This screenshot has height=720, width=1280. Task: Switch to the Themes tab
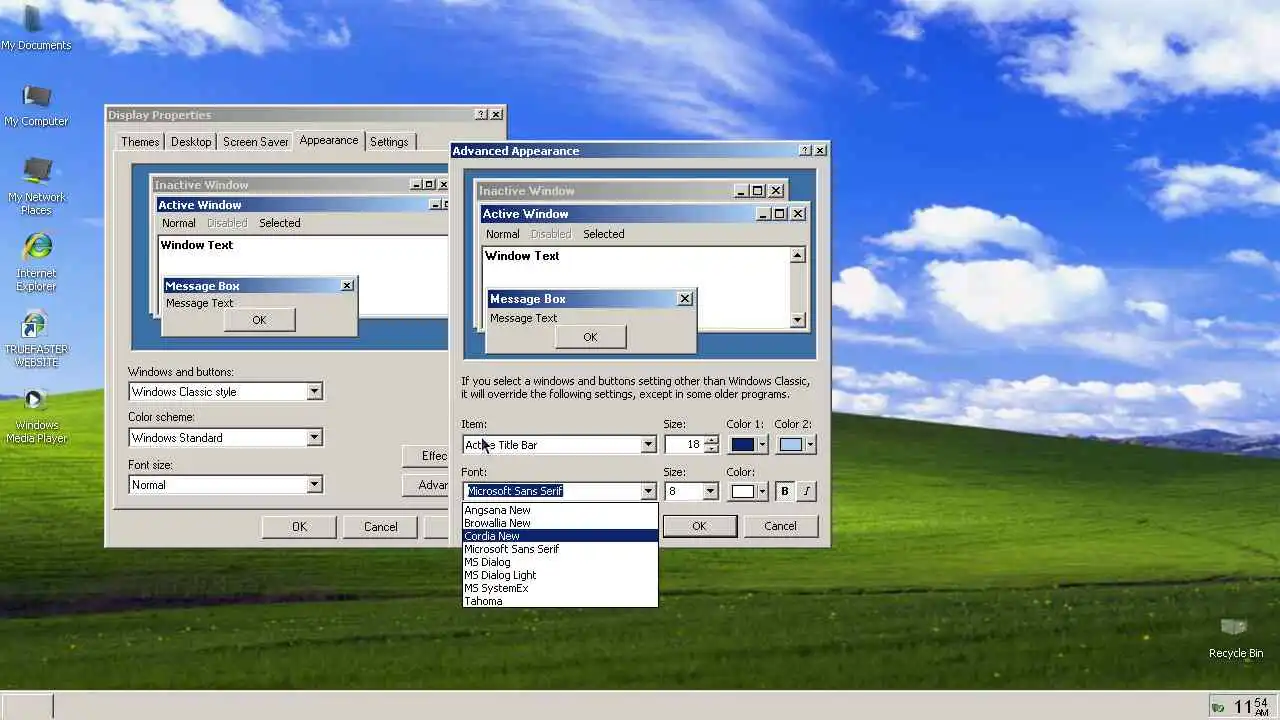[140, 142]
